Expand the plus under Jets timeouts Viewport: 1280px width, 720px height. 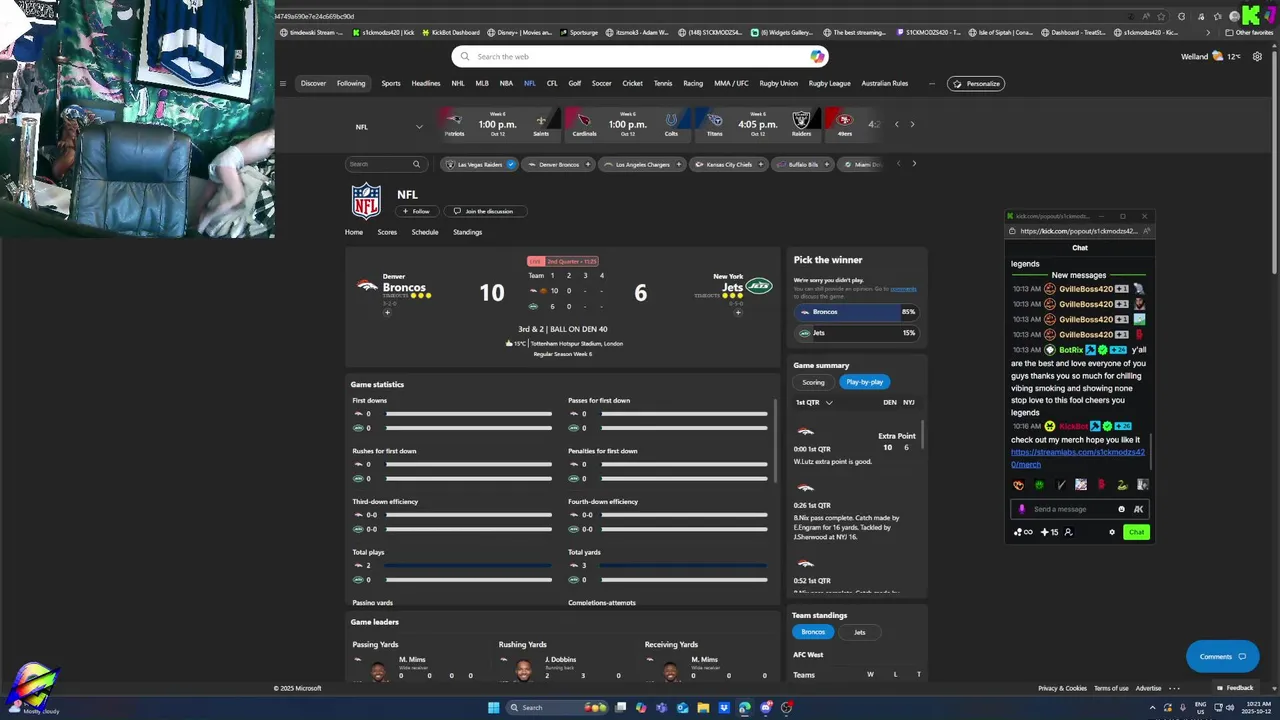coord(738,312)
